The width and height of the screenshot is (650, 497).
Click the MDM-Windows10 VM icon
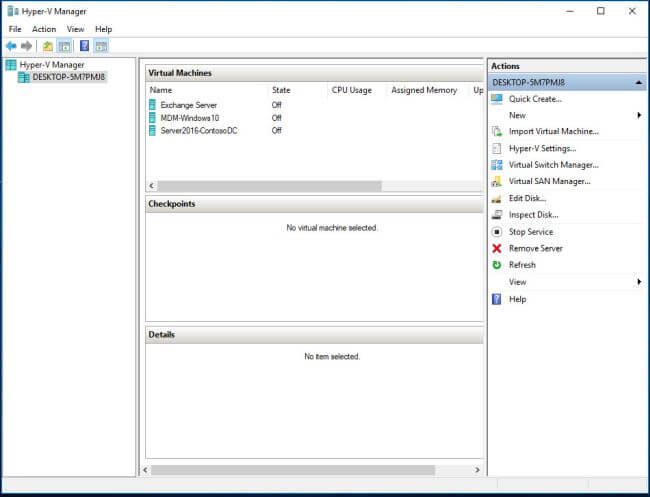153,118
